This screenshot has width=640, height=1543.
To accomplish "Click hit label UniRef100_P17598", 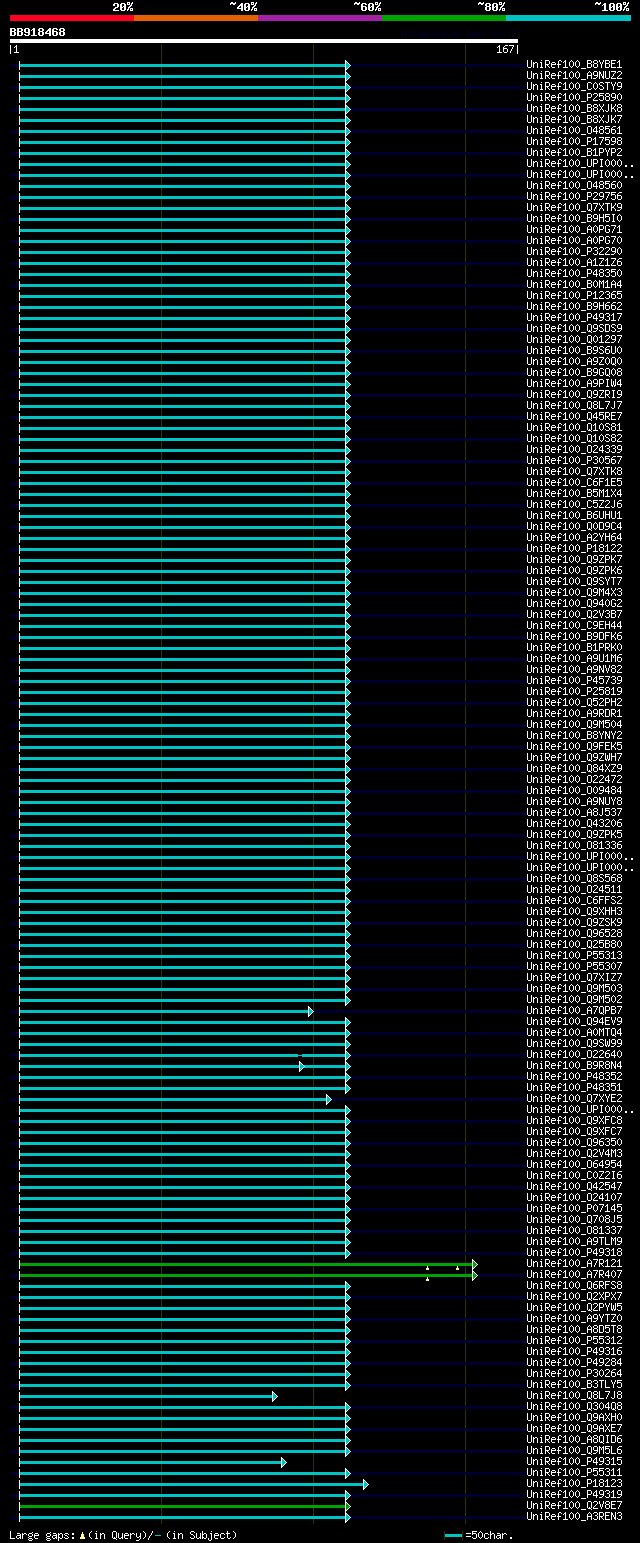I will (x=574, y=142).
